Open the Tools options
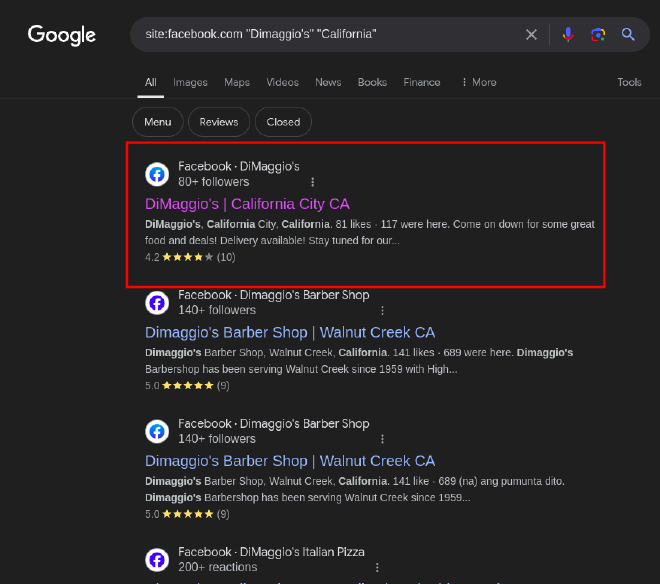660x584 pixels. coord(629,82)
